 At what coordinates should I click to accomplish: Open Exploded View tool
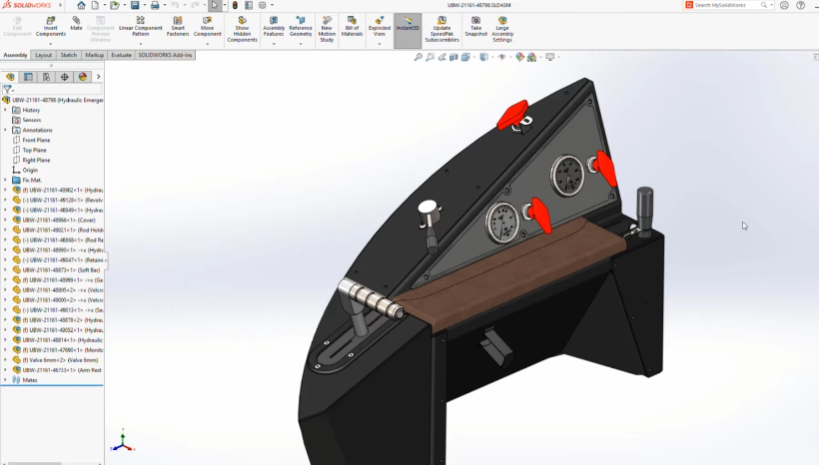click(379, 27)
